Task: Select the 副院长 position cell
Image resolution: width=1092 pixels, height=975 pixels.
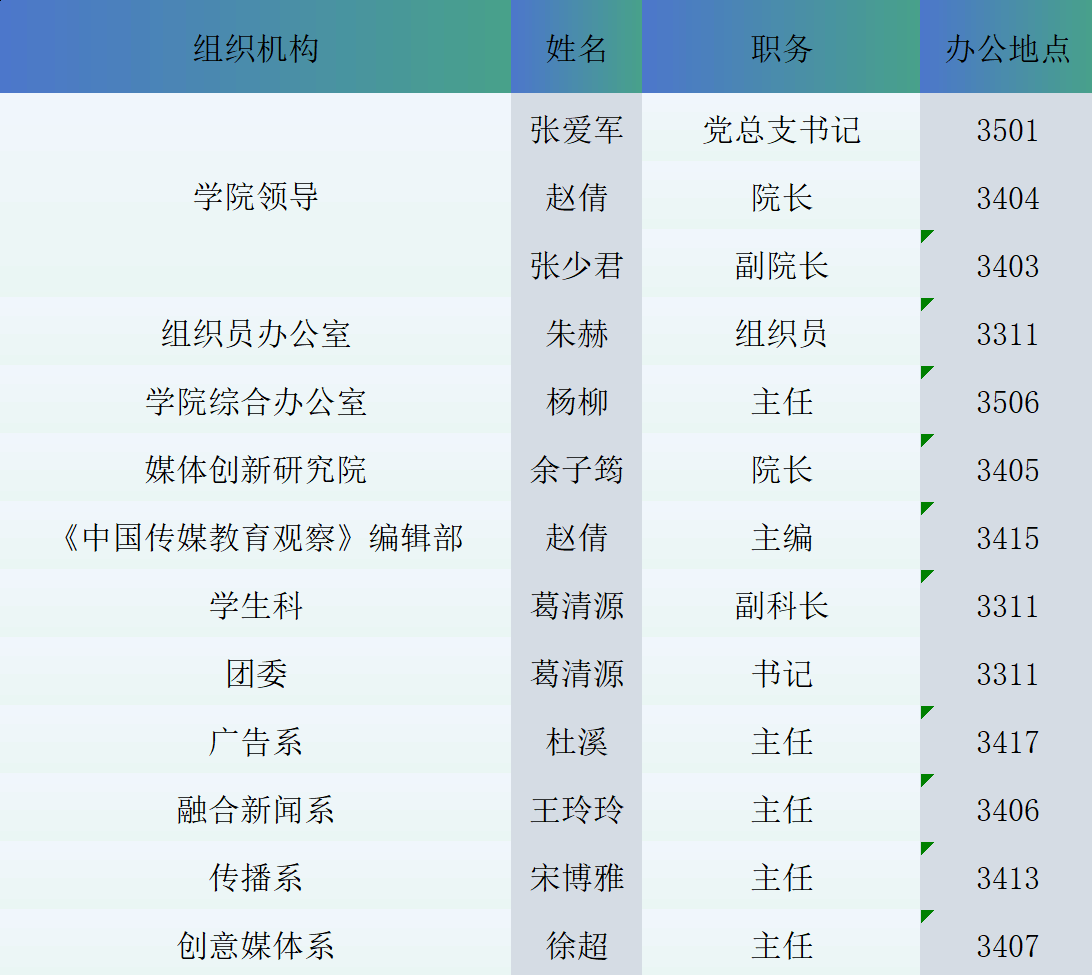Action: 781,266
